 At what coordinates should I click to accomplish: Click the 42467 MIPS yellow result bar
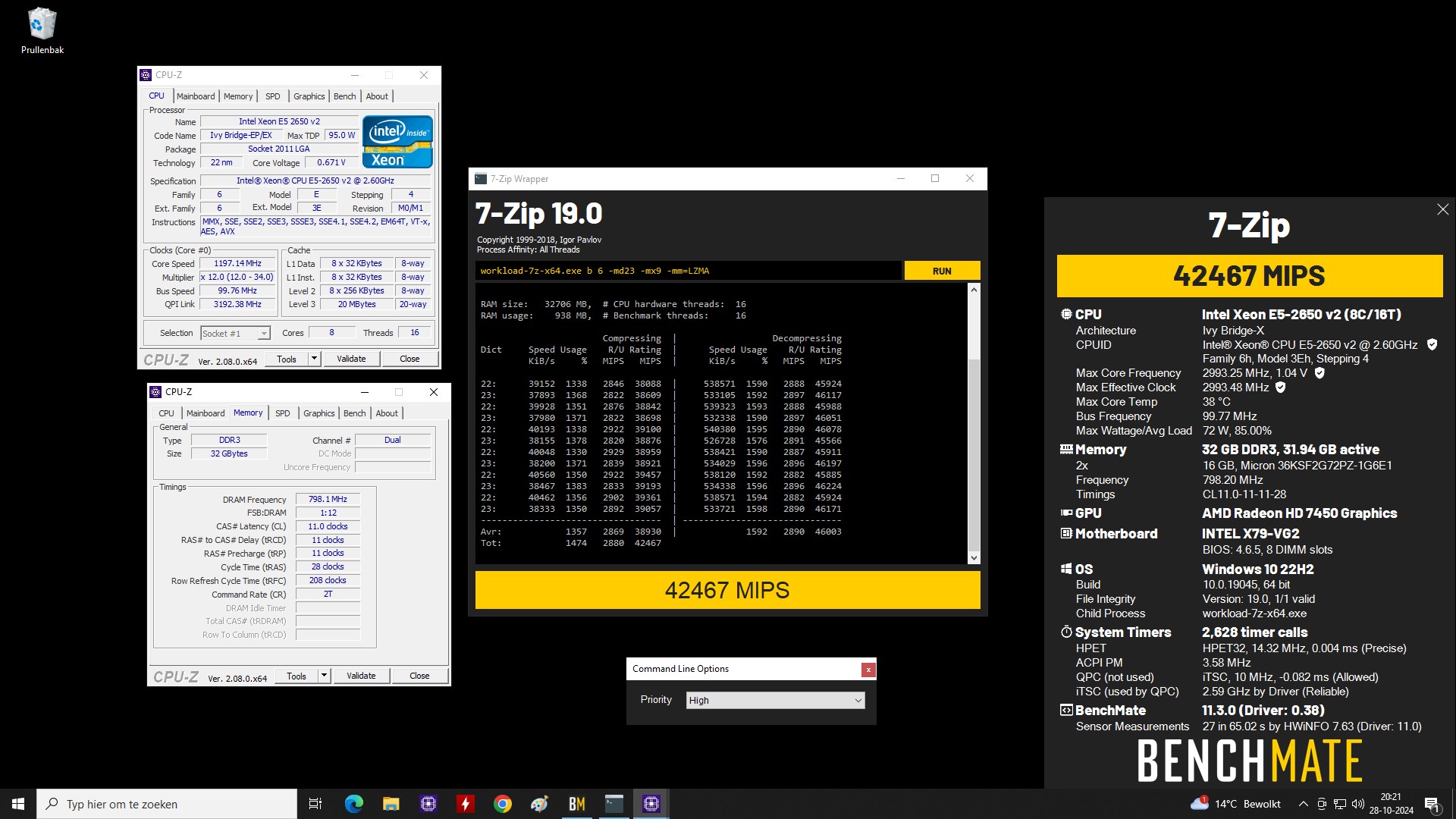(x=727, y=590)
